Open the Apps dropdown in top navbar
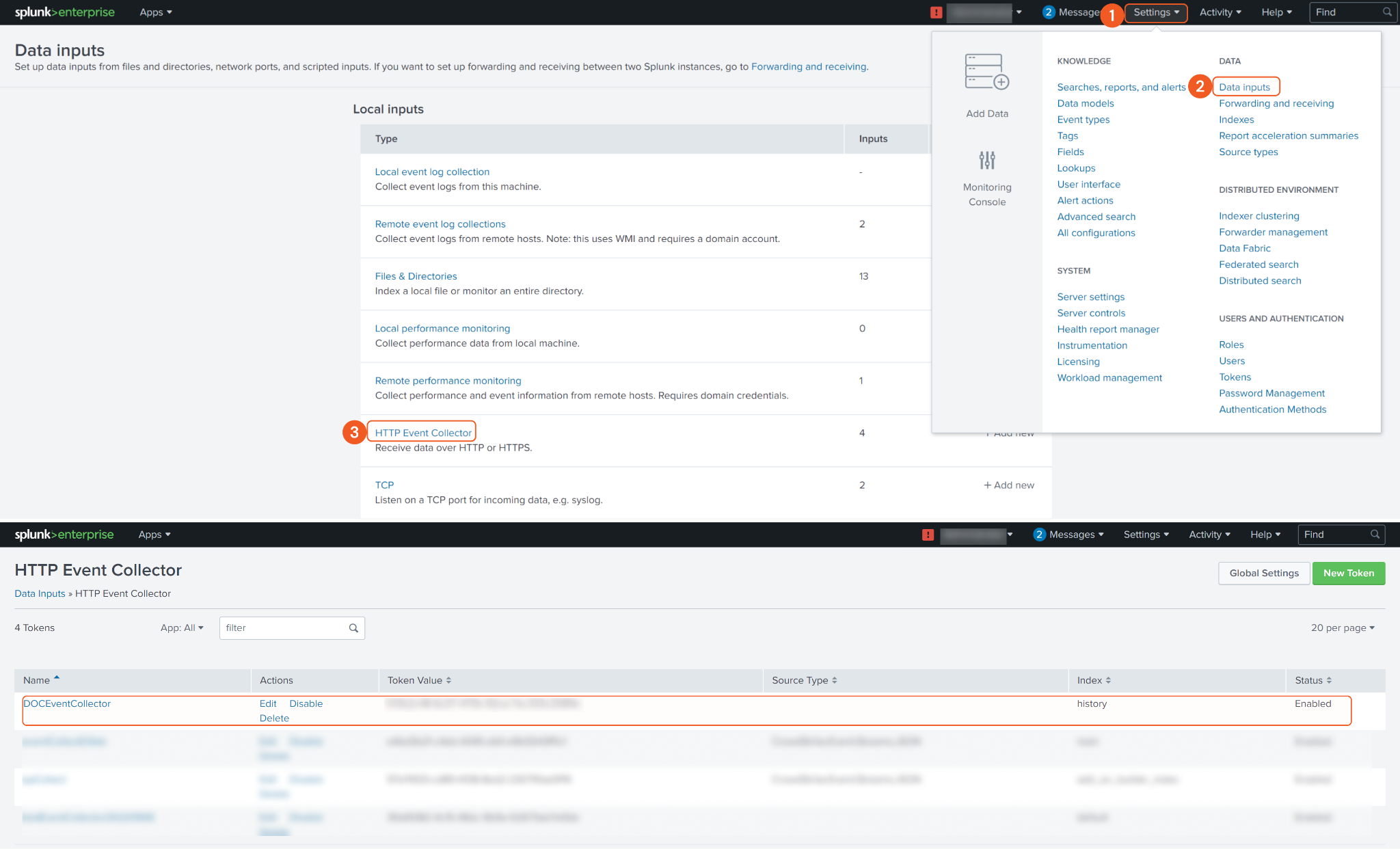This screenshot has height=849, width=1400. tap(155, 12)
